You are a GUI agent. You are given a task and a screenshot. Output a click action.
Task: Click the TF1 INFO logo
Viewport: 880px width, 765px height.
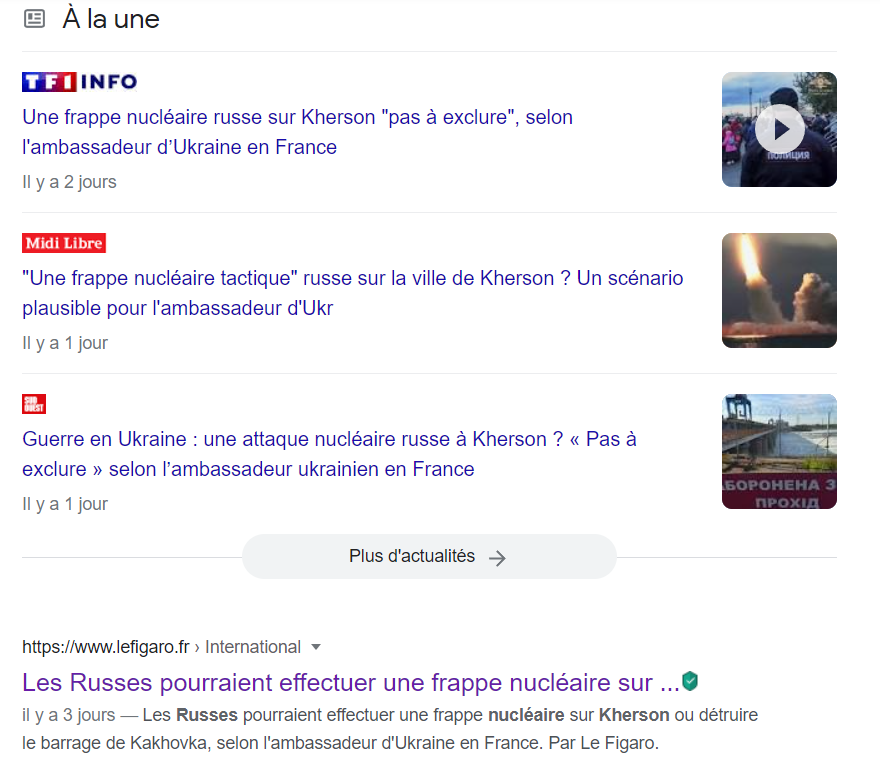pyautogui.click(x=80, y=82)
